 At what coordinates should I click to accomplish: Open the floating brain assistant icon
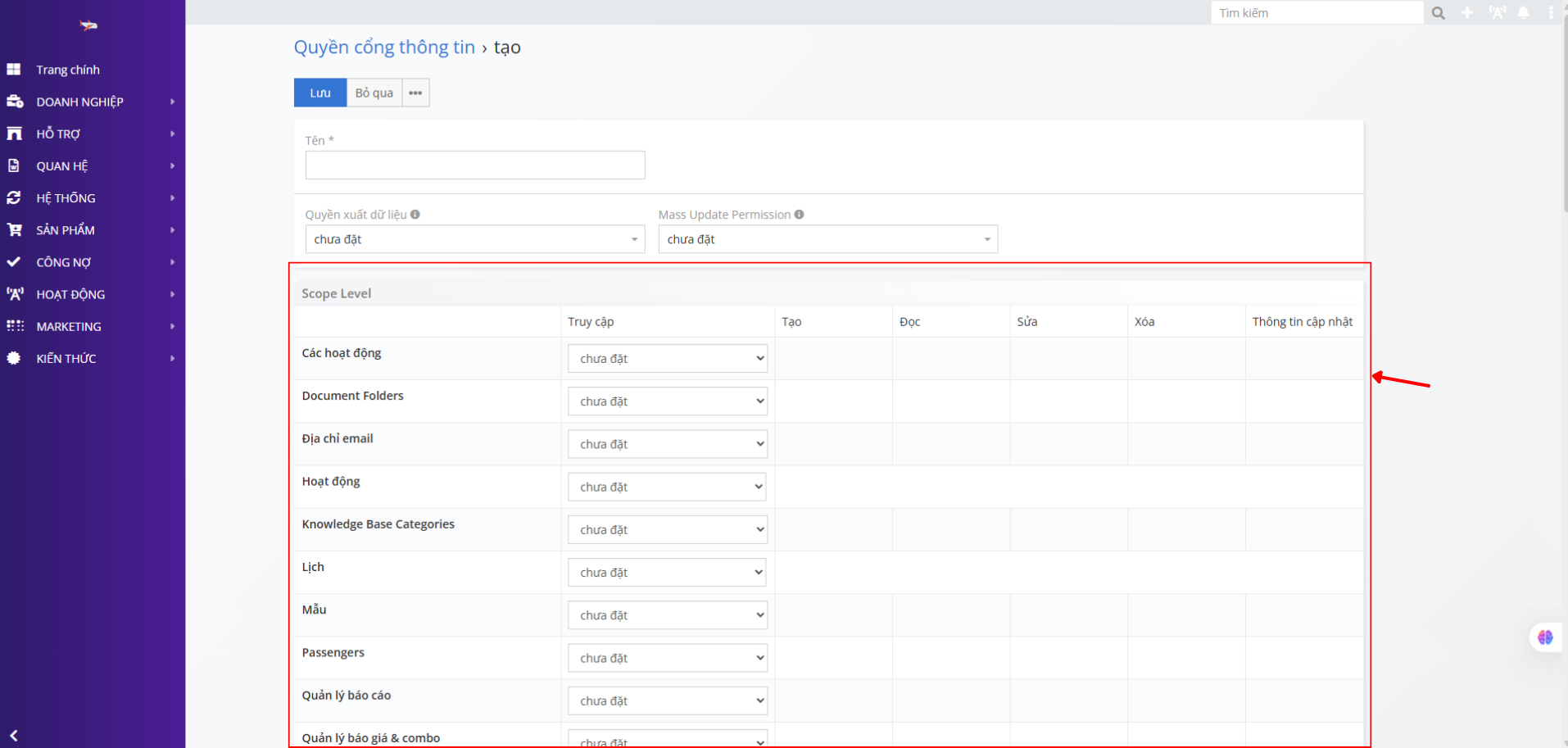coord(1545,637)
